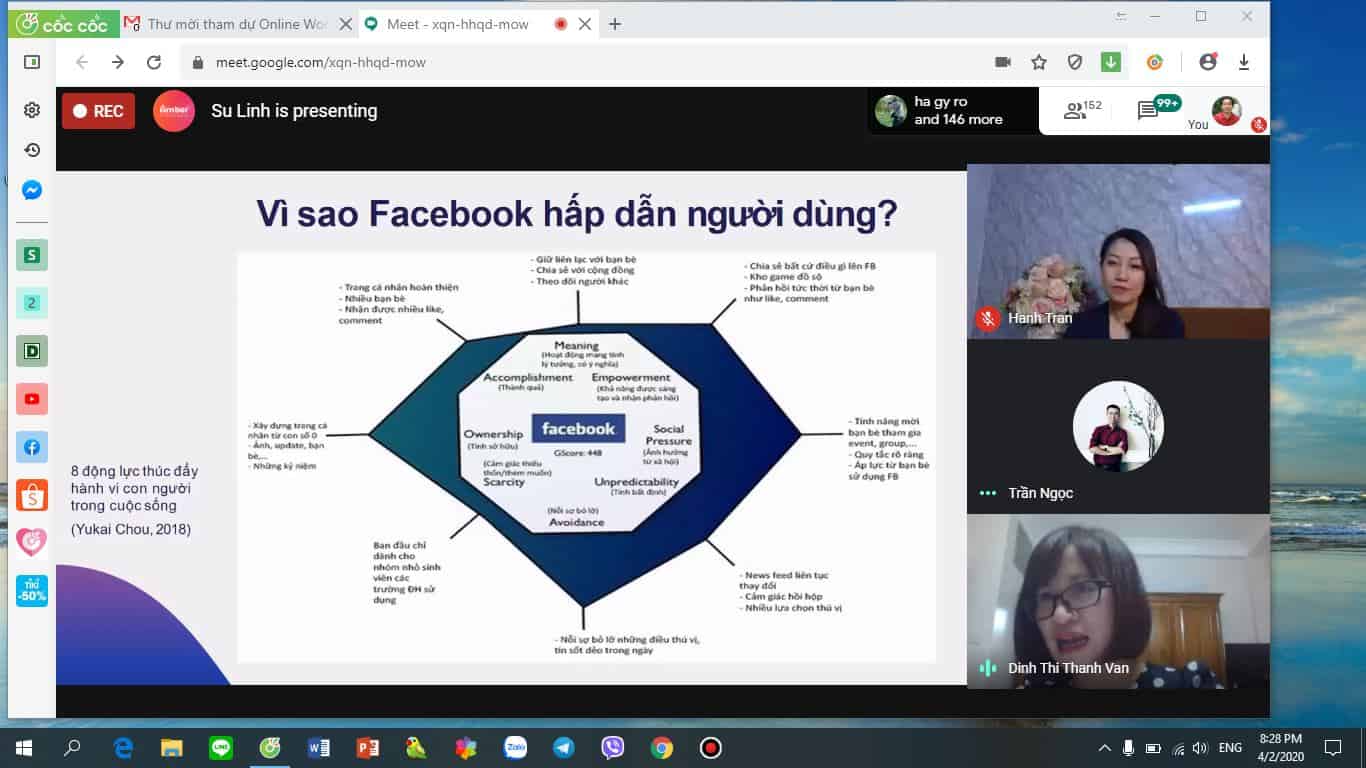Expand the hidden system tray icons
This screenshot has width=1366, height=768.
tap(1104, 747)
